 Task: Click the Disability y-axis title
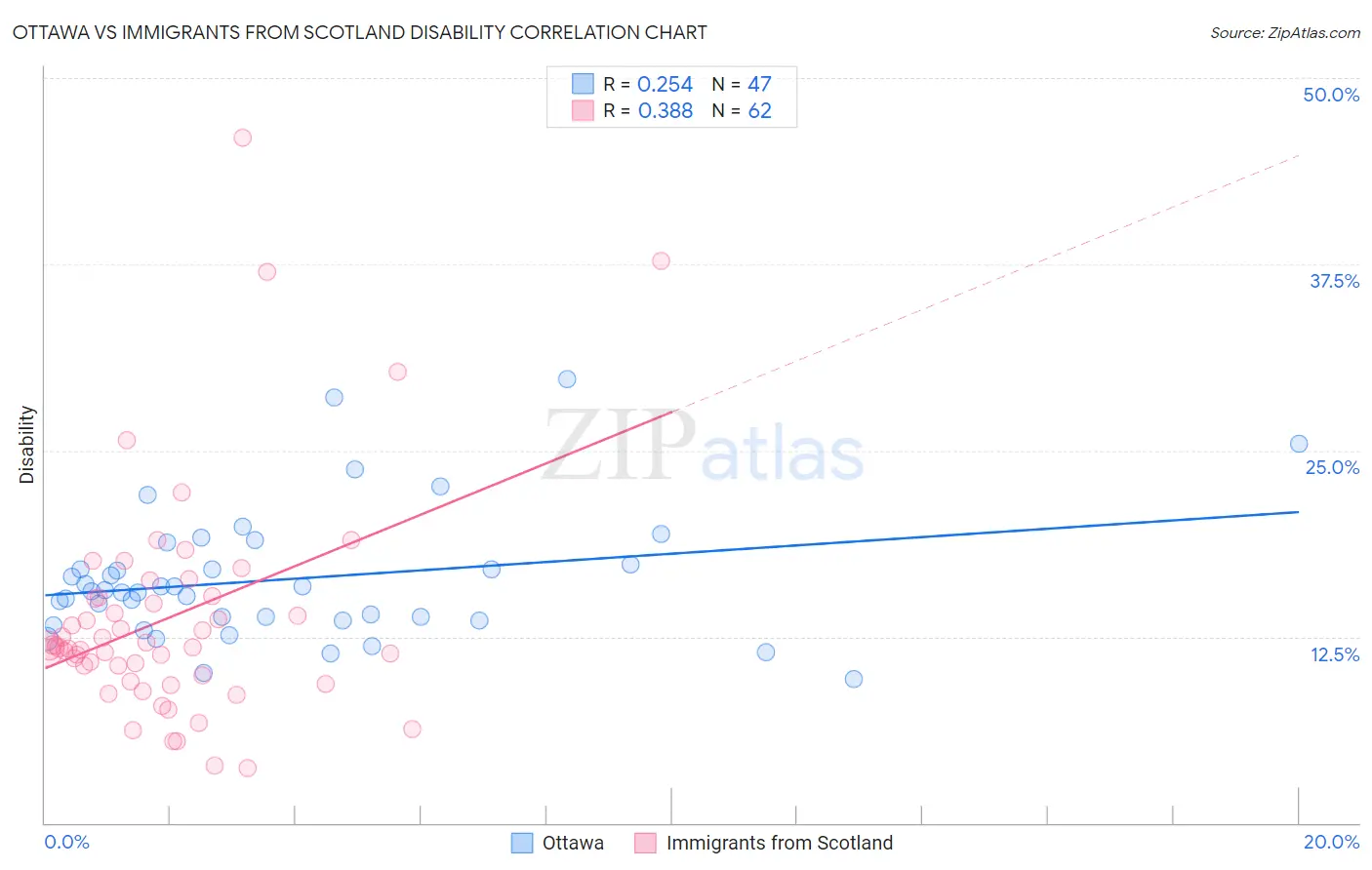pos(27,445)
